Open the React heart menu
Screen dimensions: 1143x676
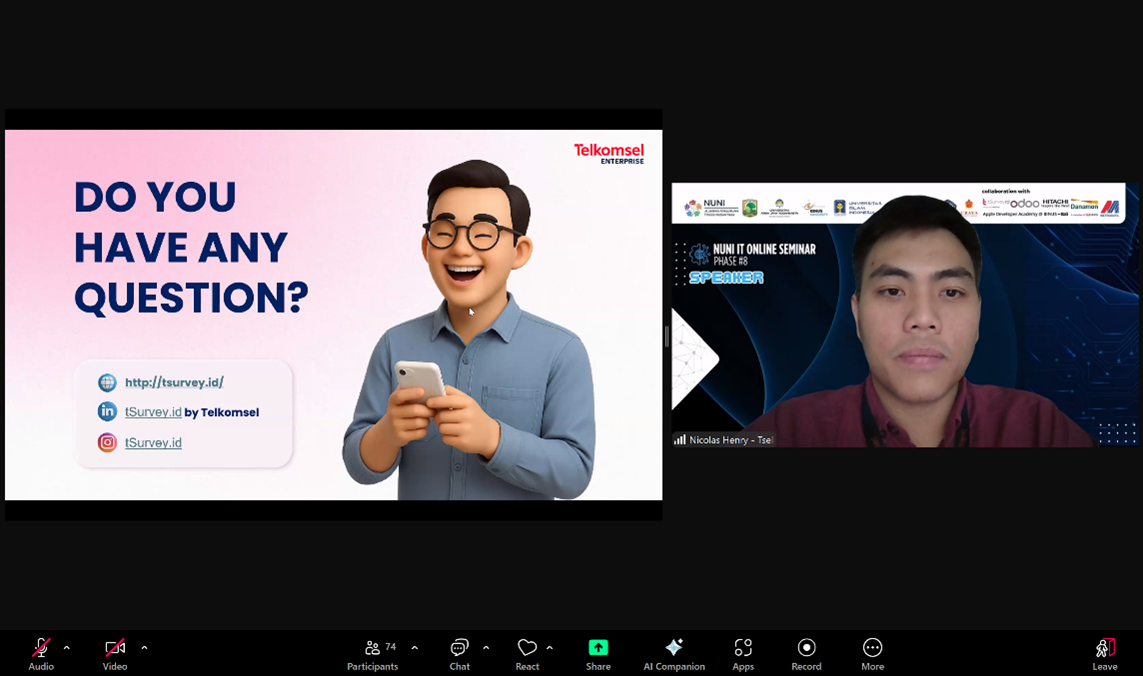[527, 653]
